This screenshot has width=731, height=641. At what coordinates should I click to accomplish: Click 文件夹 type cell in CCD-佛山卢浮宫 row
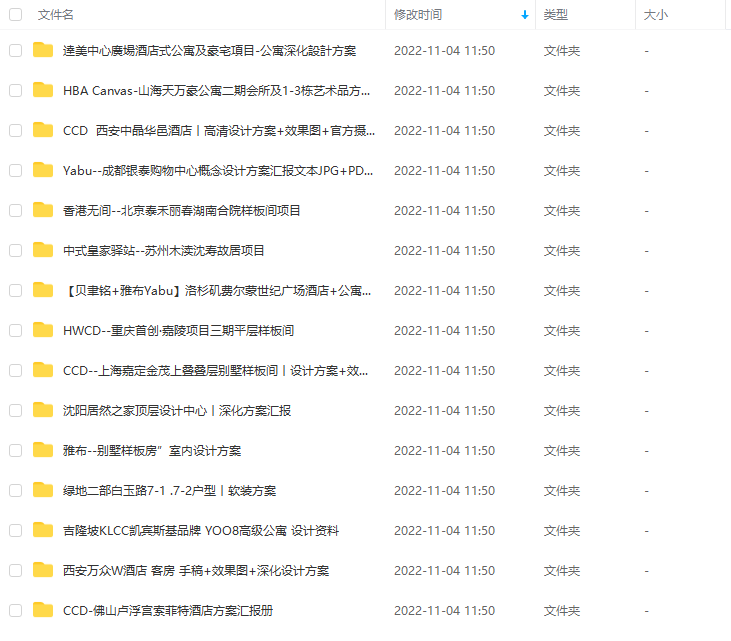562,611
